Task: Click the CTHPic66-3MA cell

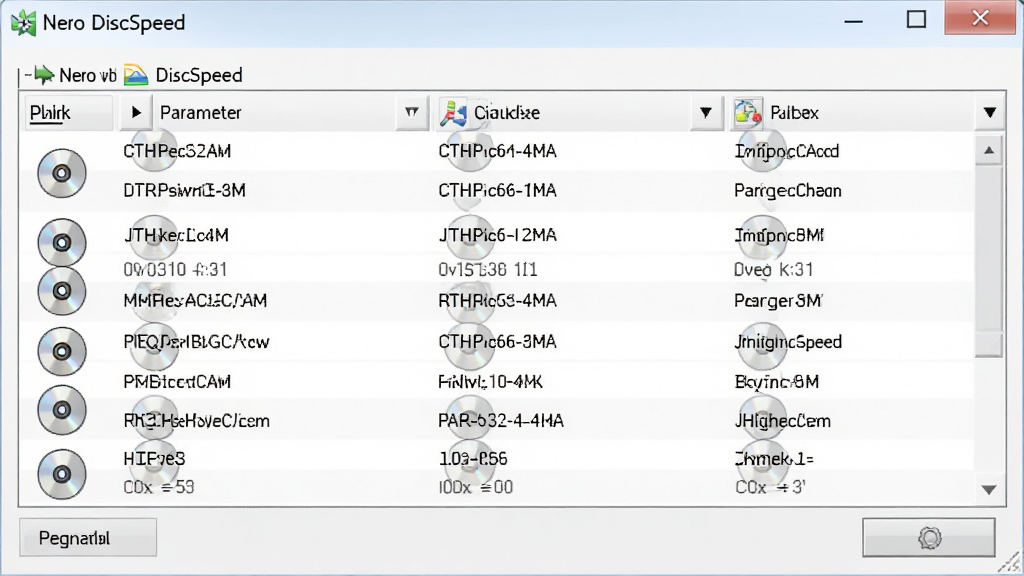Action: [x=497, y=342]
